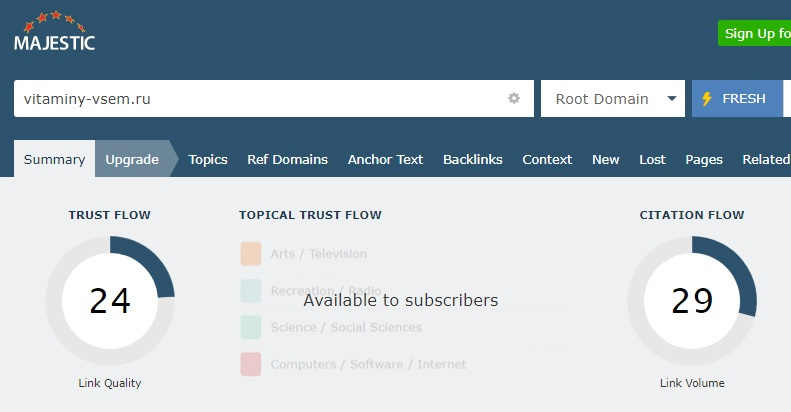This screenshot has width=791, height=412.
Task: Open the Ref Domains tab
Action: [287, 159]
